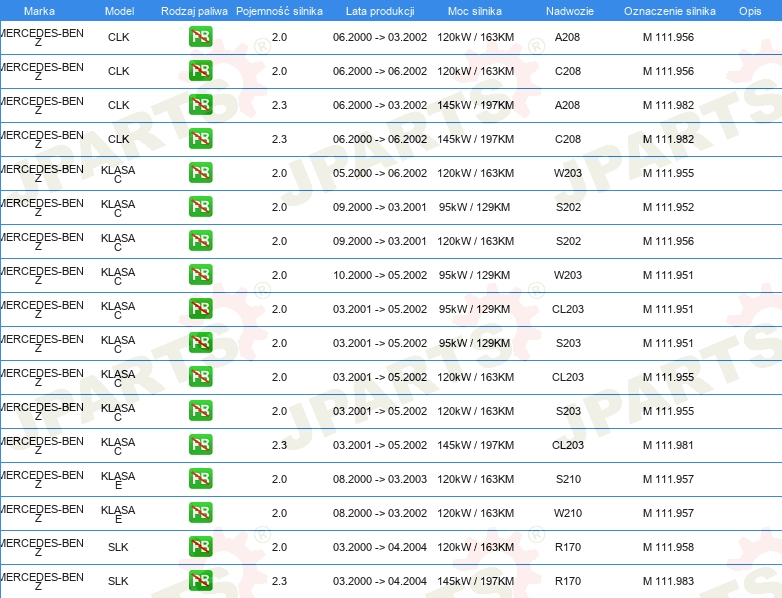This screenshot has width=782, height=598.
Task: Click production years 08.2000 -> 03.2003
Action: [x=380, y=479]
